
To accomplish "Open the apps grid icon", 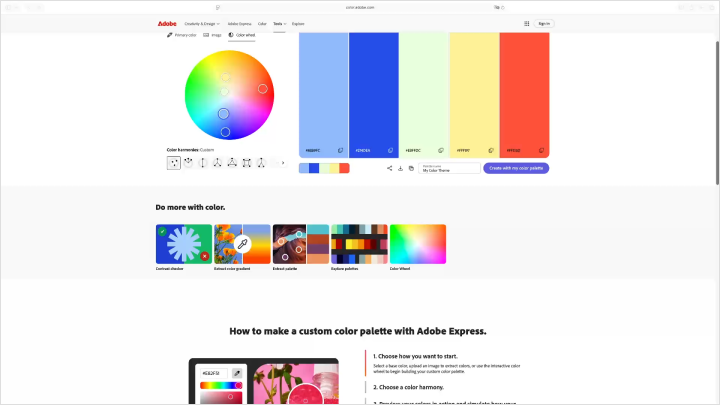I will (527, 23).
